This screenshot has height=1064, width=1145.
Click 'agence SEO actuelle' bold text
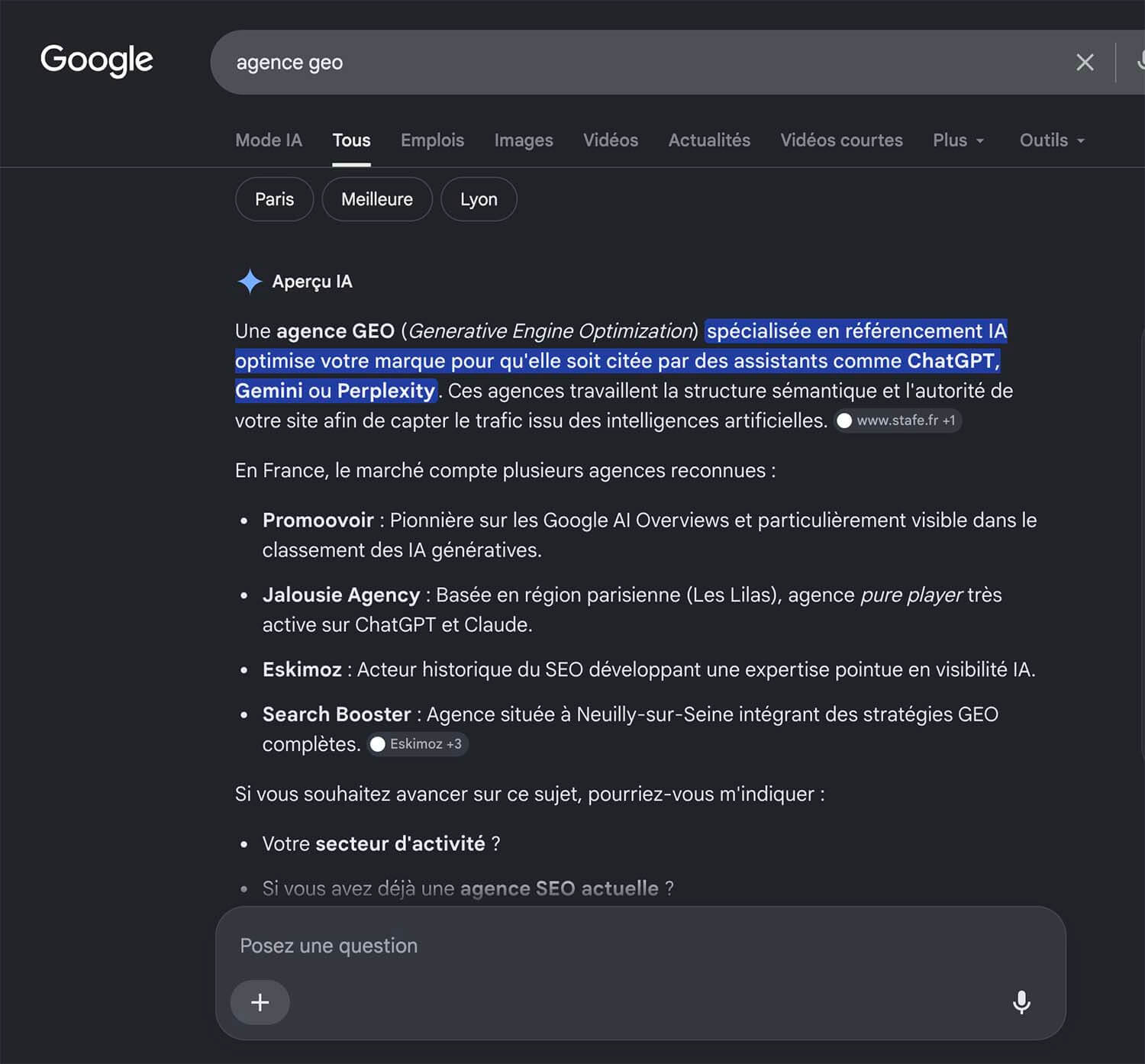click(x=559, y=888)
